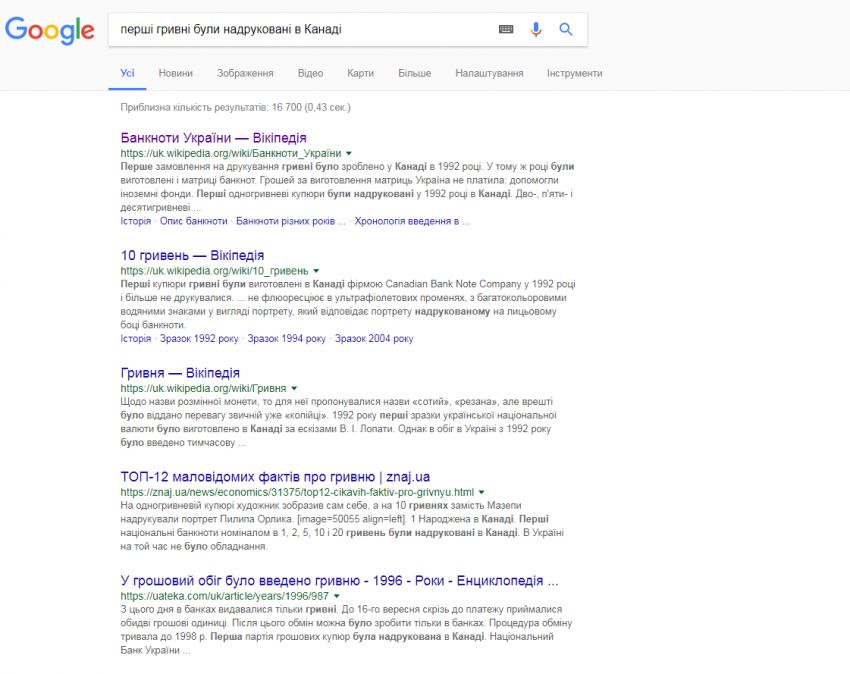This screenshot has width=850, height=674.
Task: Open result Банкноти України — Вікіпедія
Action: (214, 138)
